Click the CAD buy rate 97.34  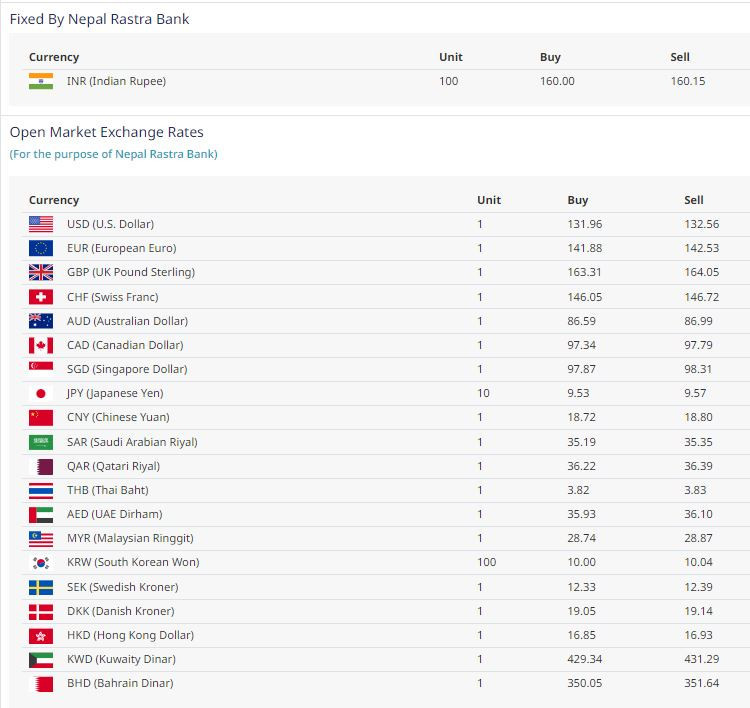point(582,345)
